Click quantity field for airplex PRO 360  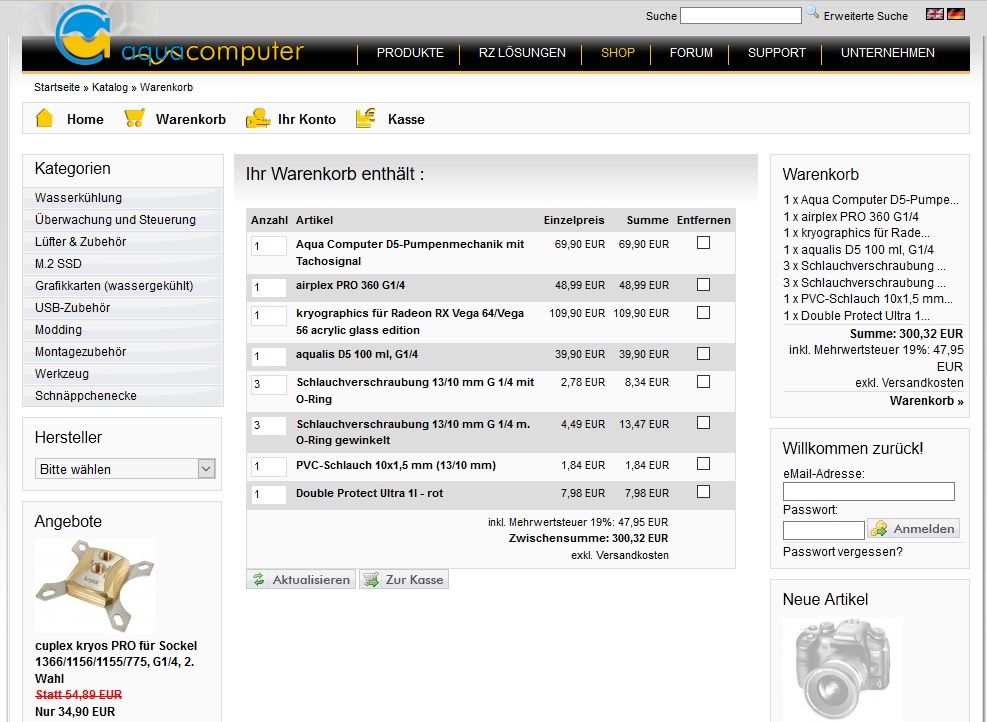click(x=269, y=287)
